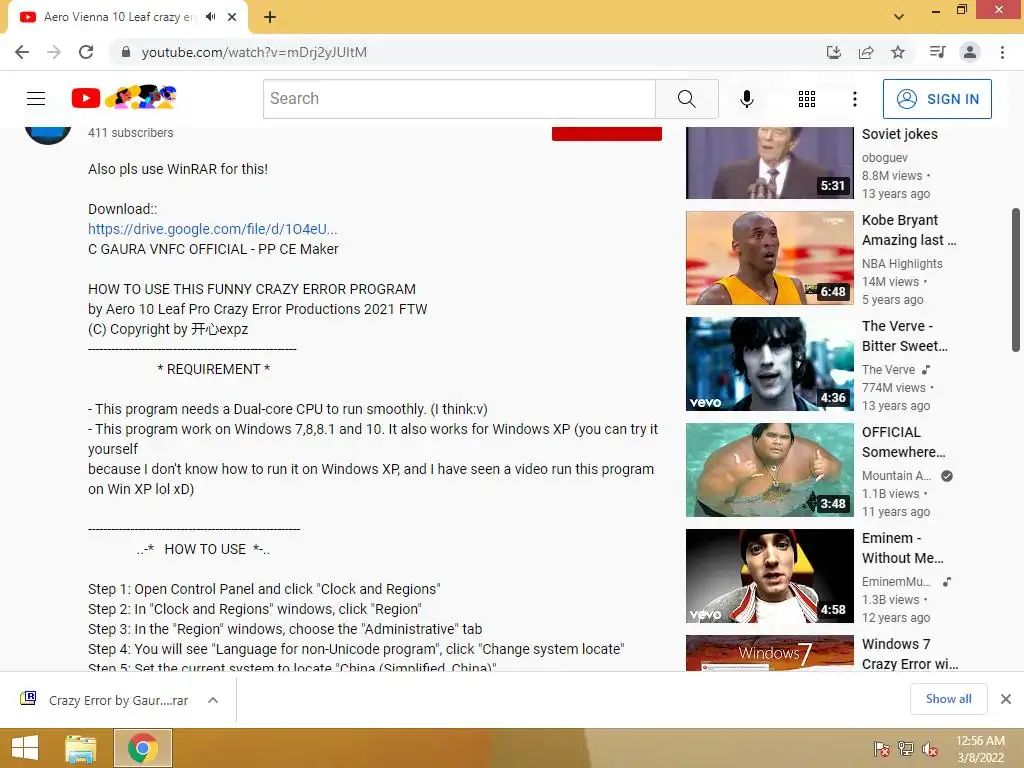Click the red subscribe button

[607, 133]
